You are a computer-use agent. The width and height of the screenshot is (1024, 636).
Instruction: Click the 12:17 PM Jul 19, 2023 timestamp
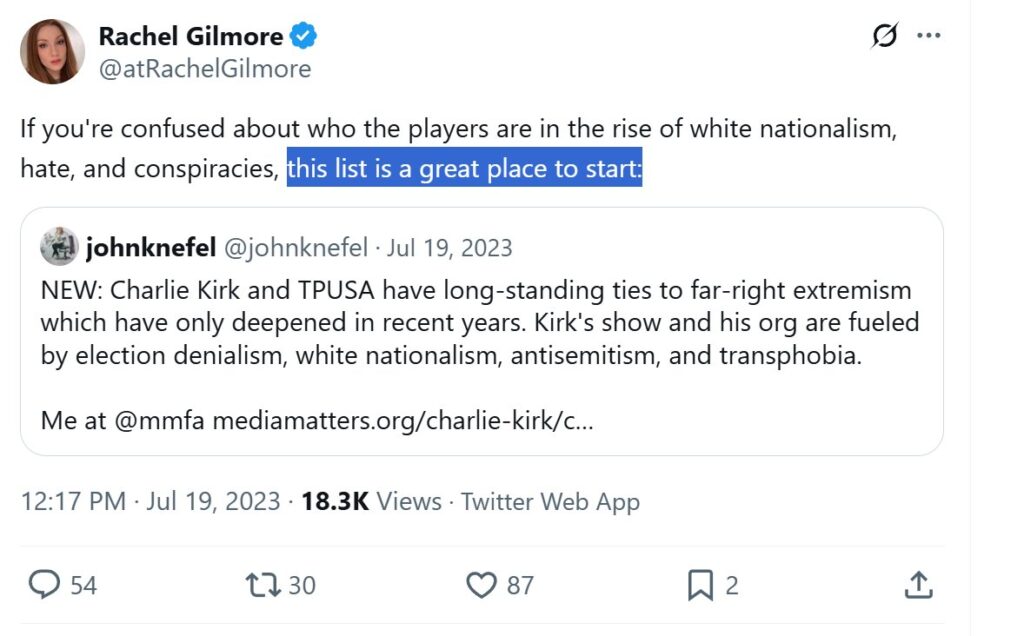point(150,501)
